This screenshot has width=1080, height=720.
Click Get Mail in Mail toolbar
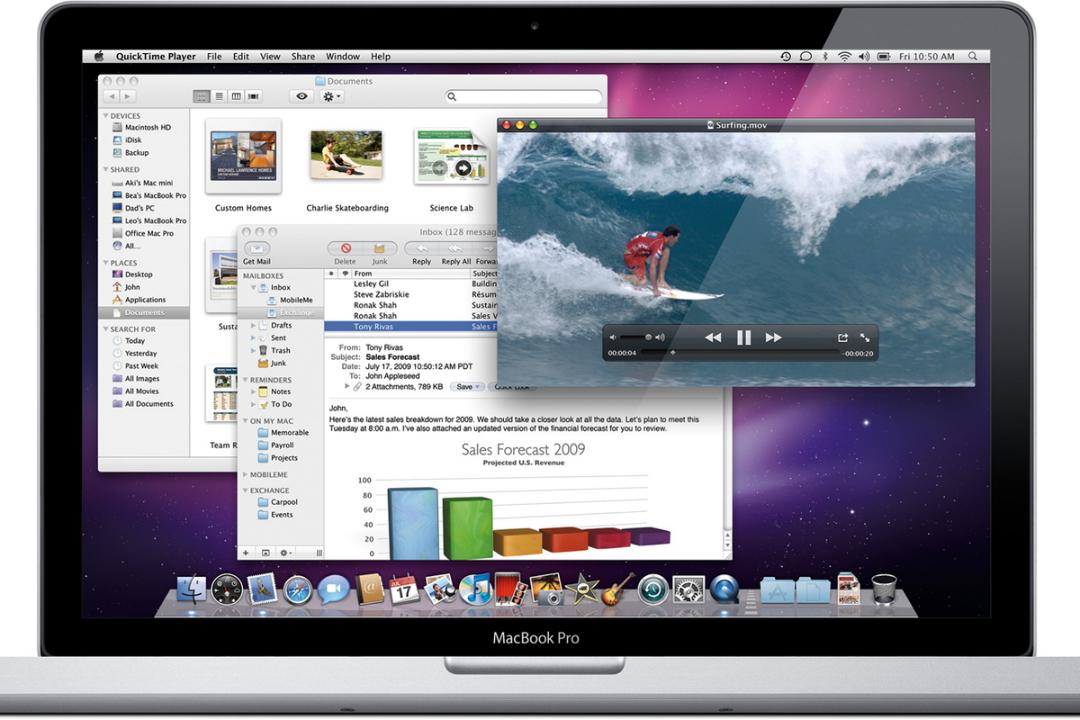pos(257,253)
